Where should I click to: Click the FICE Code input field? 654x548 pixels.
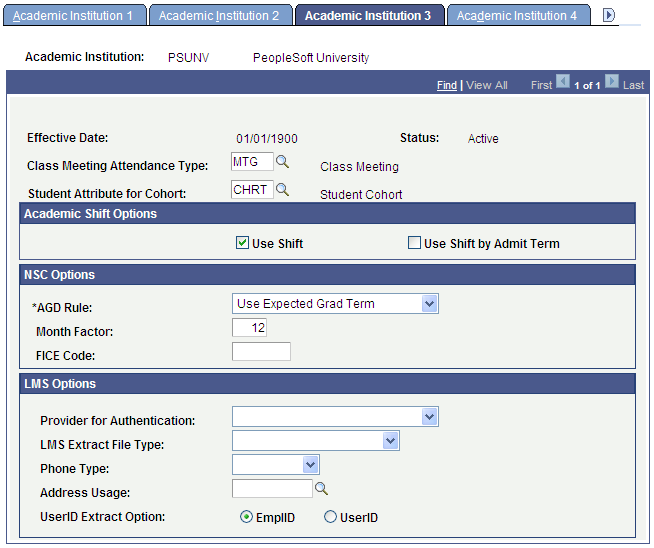(x=262, y=352)
